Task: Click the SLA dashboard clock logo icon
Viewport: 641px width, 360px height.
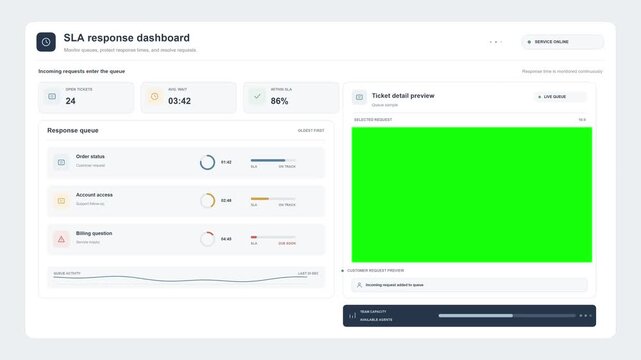Action: [46, 42]
